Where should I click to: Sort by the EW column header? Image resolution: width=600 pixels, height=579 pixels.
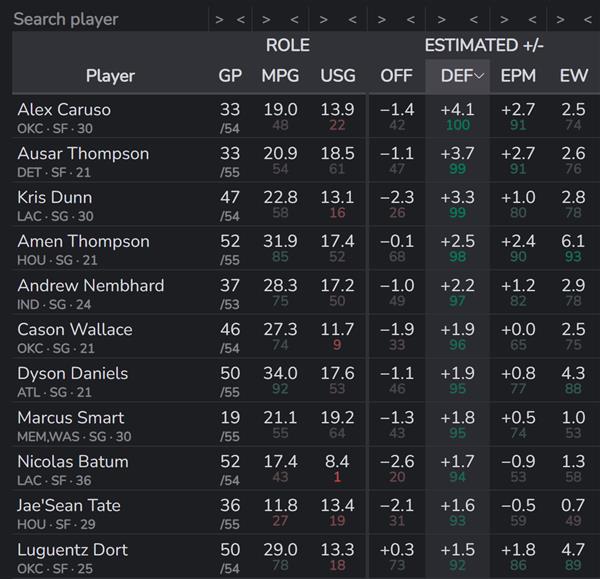click(574, 76)
